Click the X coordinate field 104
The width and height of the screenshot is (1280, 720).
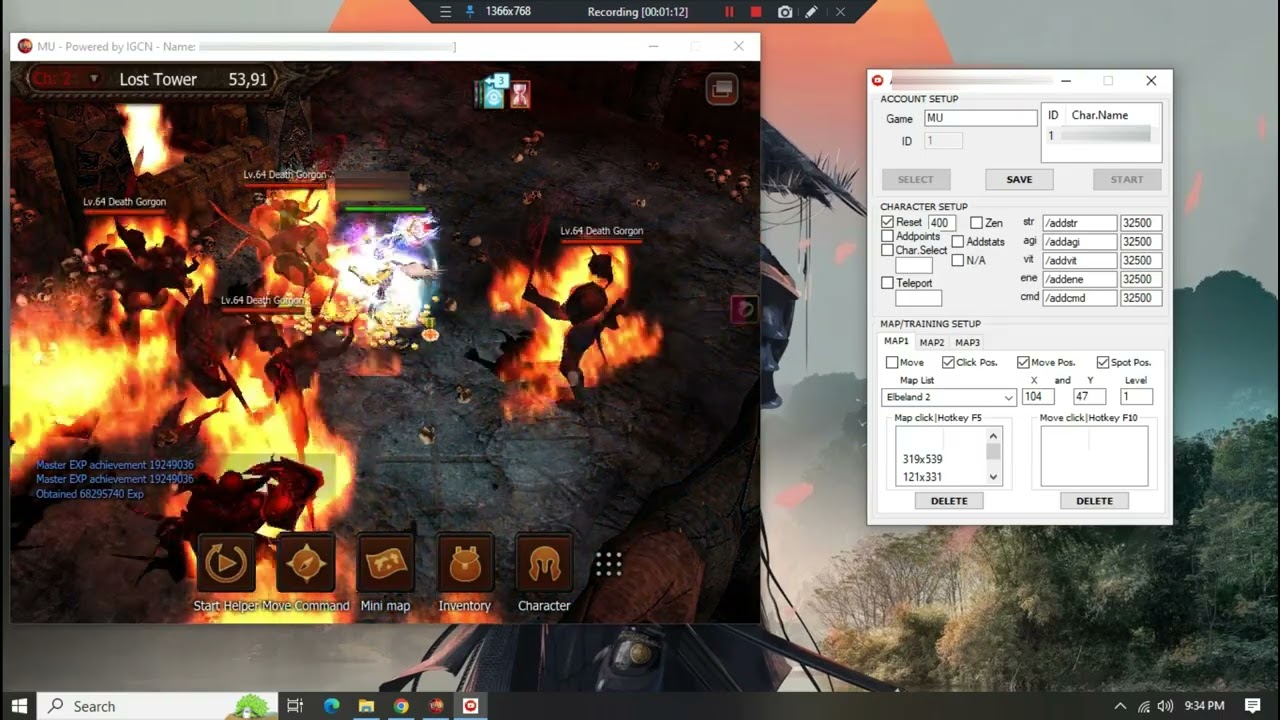click(1038, 397)
